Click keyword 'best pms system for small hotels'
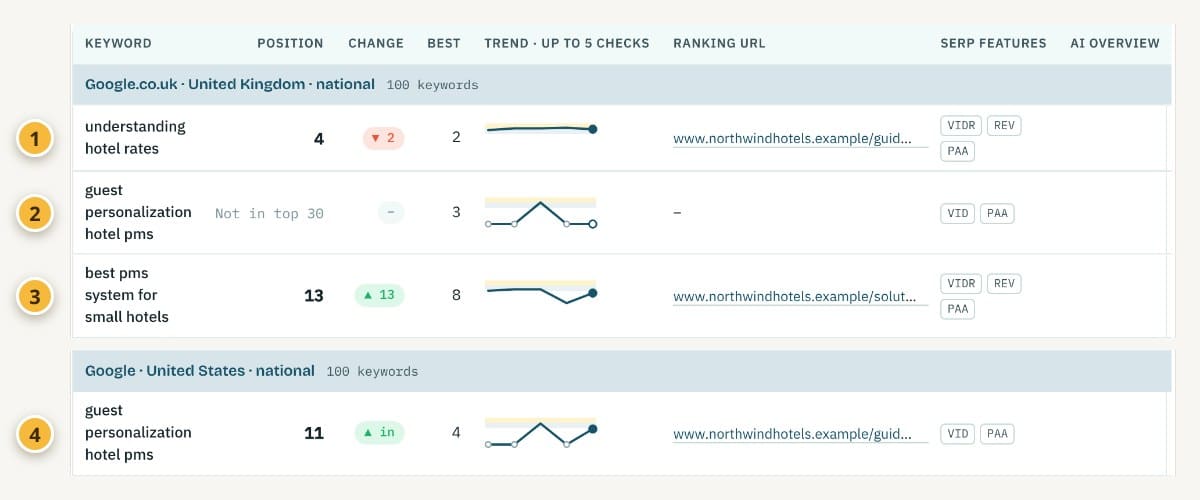Screen dimensions: 1200x500 pos(127,295)
